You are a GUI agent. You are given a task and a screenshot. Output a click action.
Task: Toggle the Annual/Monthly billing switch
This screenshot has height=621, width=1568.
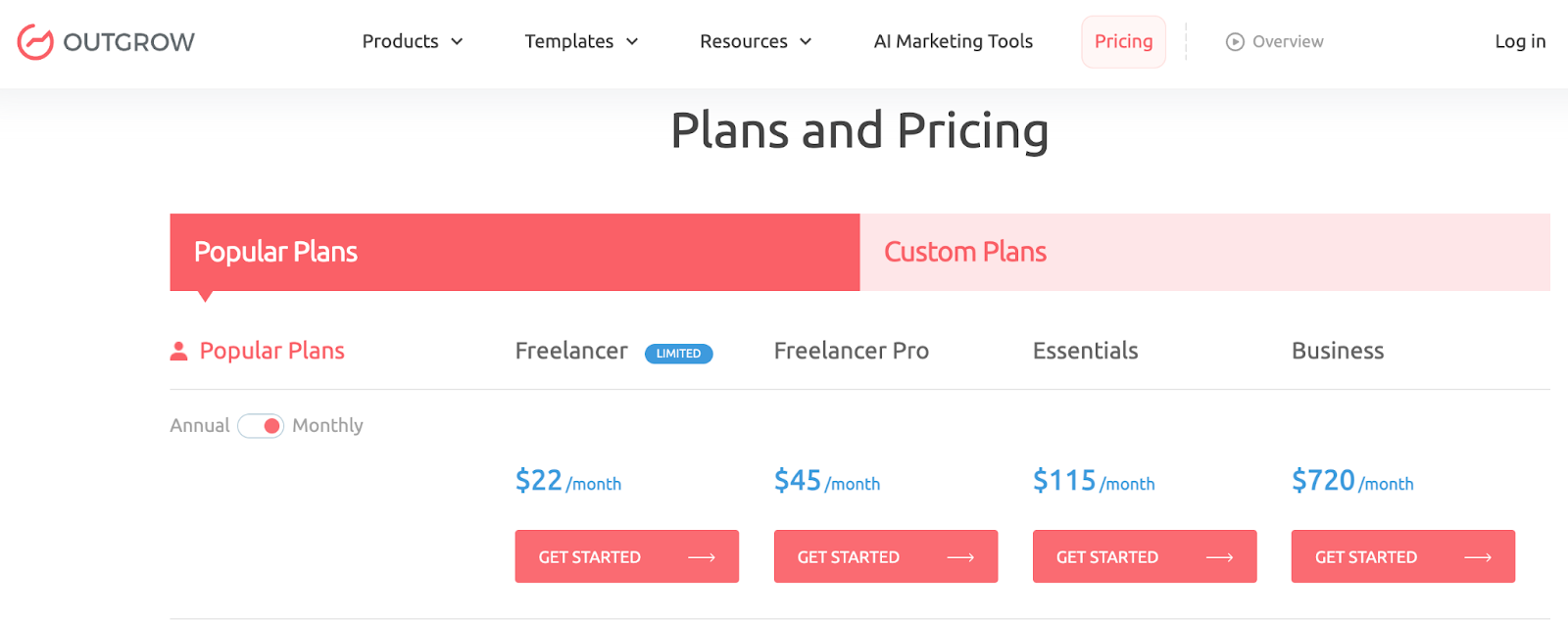(x=261, y=426)
